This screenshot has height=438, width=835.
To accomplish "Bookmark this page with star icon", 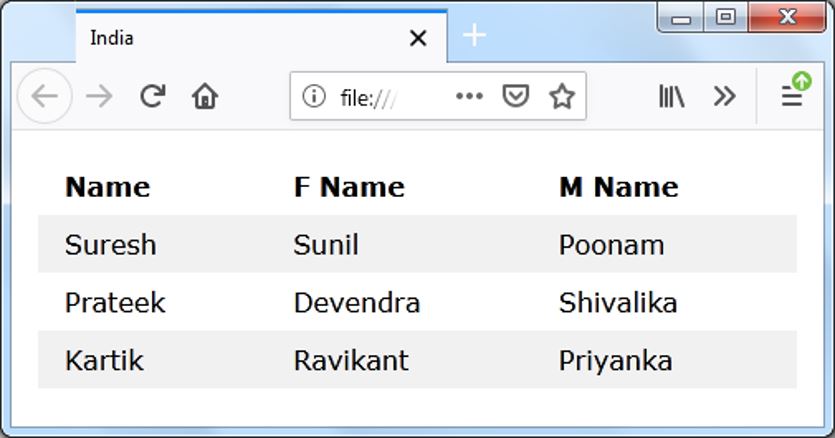I will point(562,96).
